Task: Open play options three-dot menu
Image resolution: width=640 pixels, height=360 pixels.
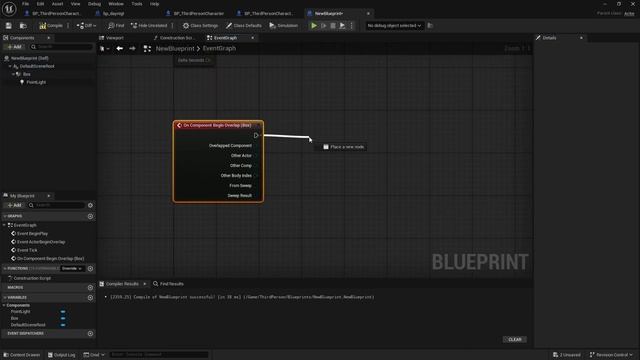Action: point(351,26)
